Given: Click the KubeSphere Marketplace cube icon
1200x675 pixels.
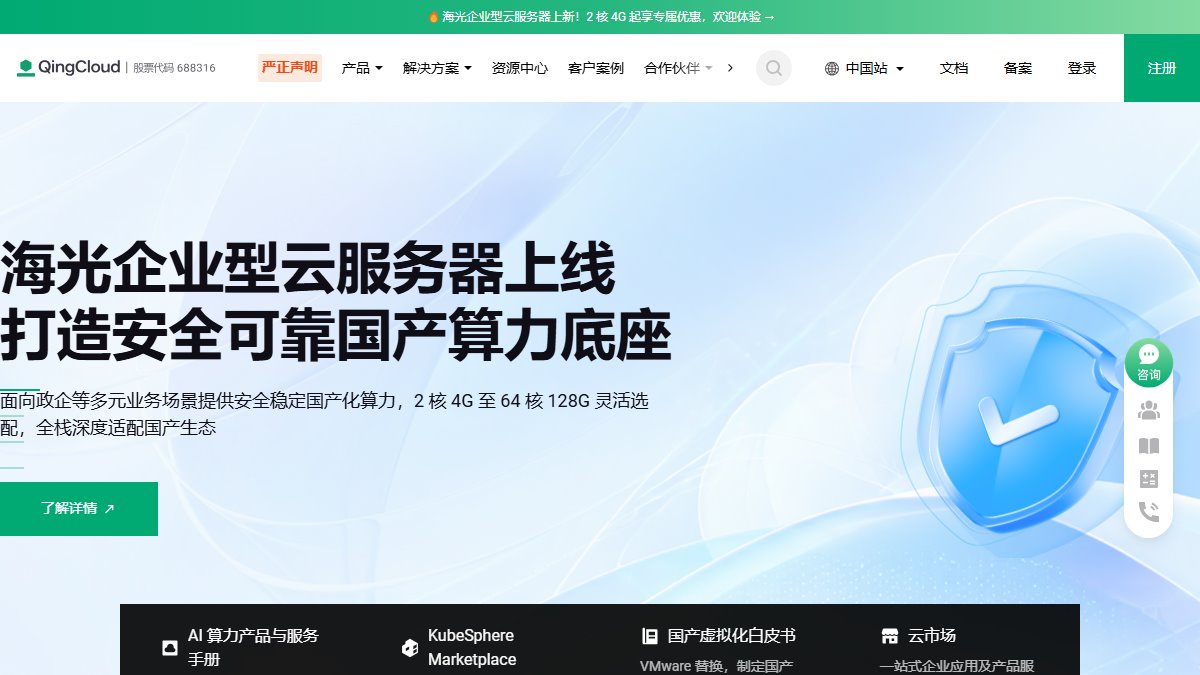Looking at the screenshot, I should (409, 648).
